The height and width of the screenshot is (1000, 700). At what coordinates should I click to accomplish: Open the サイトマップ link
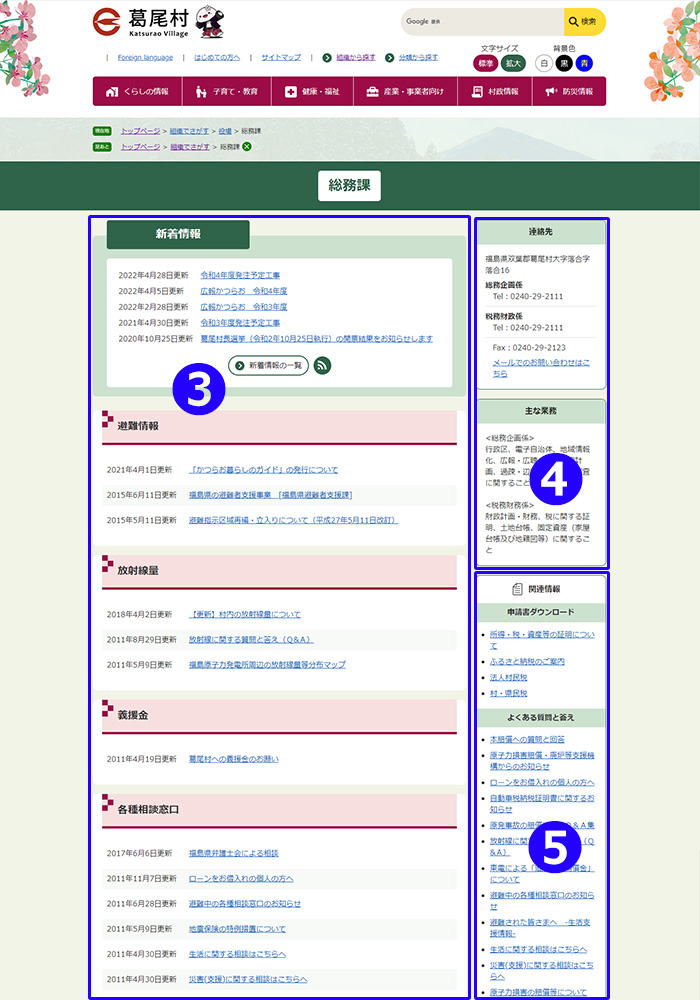pos(281,57)
